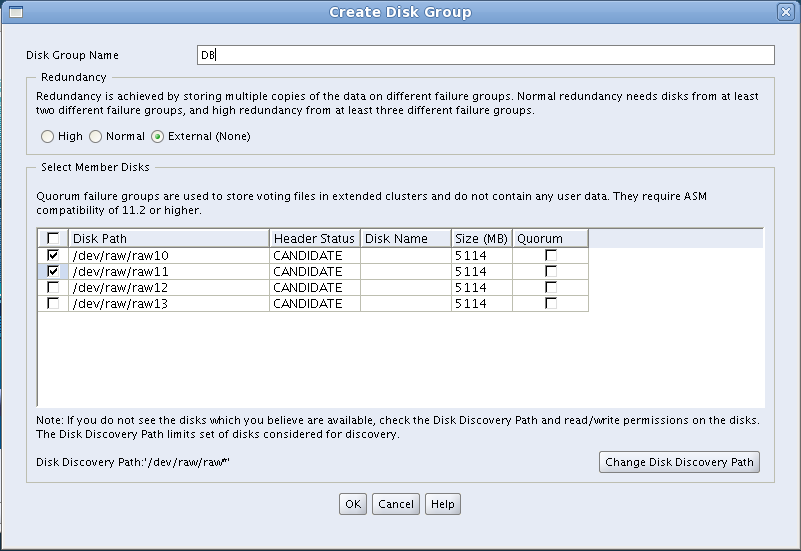Select External (None) redundancy option

(x=157, y=136)
